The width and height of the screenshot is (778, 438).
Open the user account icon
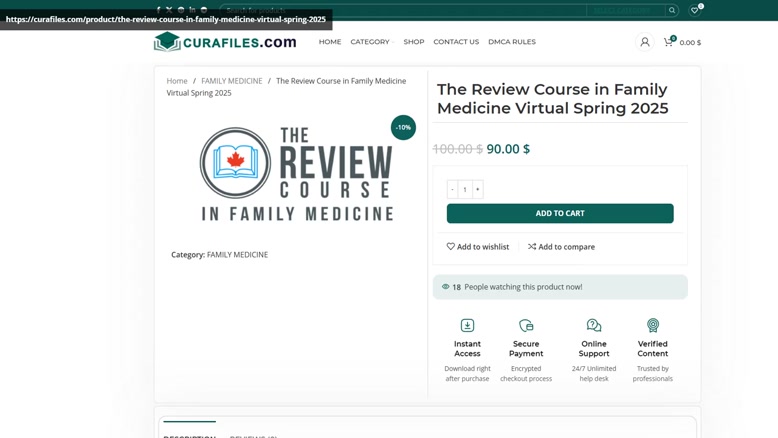[645, 42]
